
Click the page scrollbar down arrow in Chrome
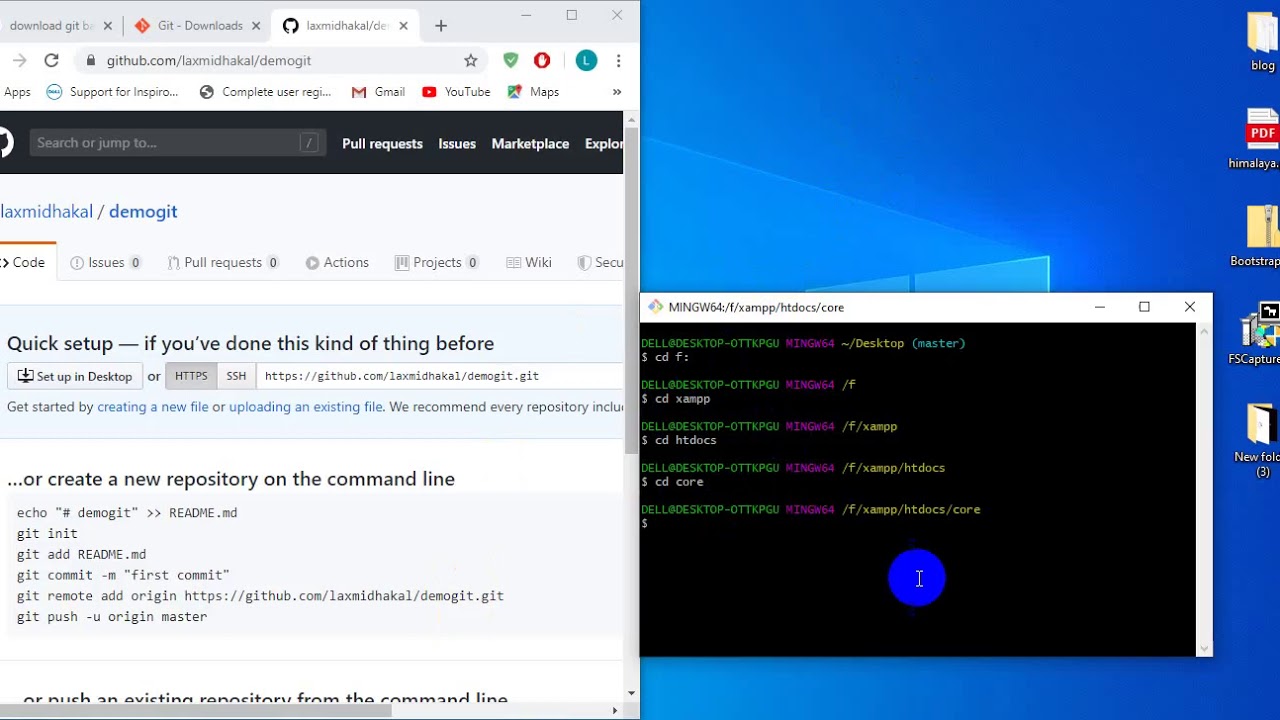pos(631,693)
